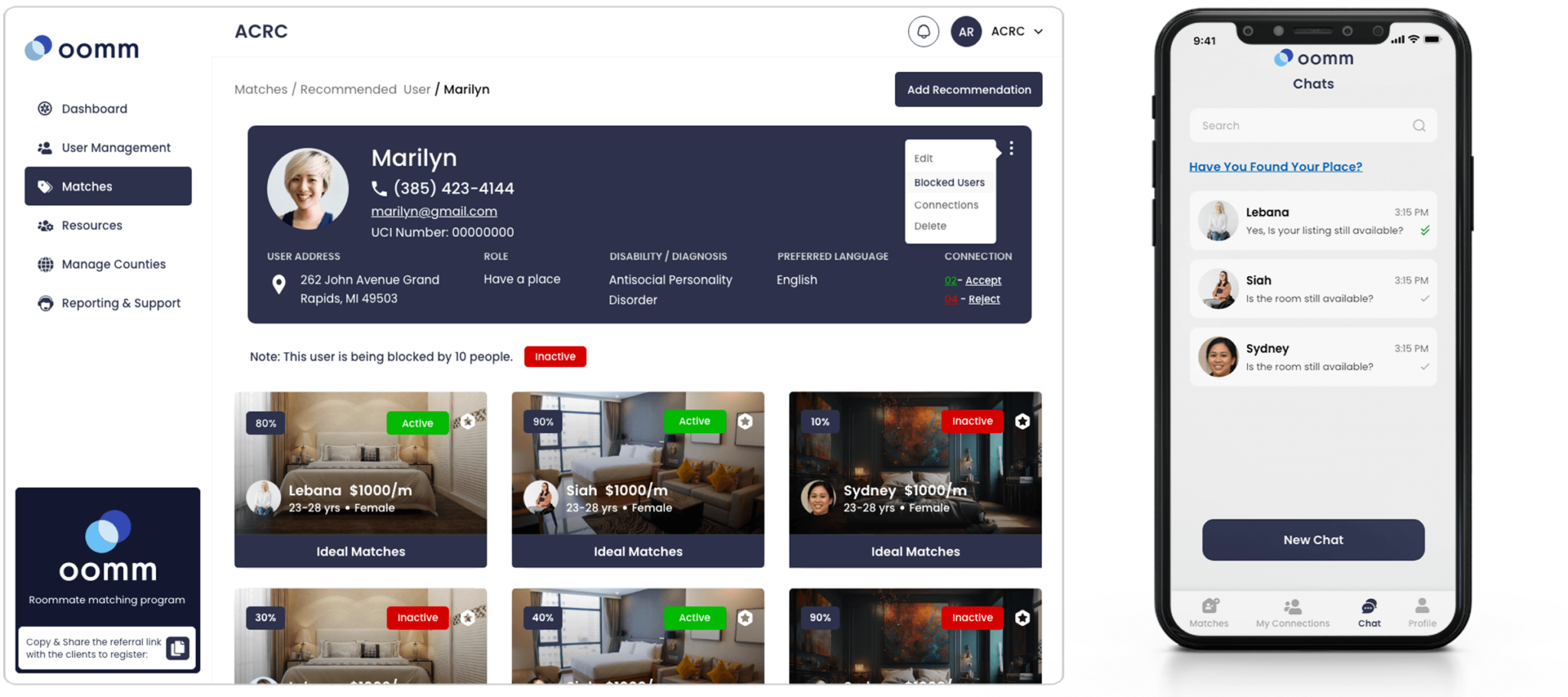Viewport: 1568px width, 697px height.
Task: Click the Search field in Chats
Action: [1302, 125]
